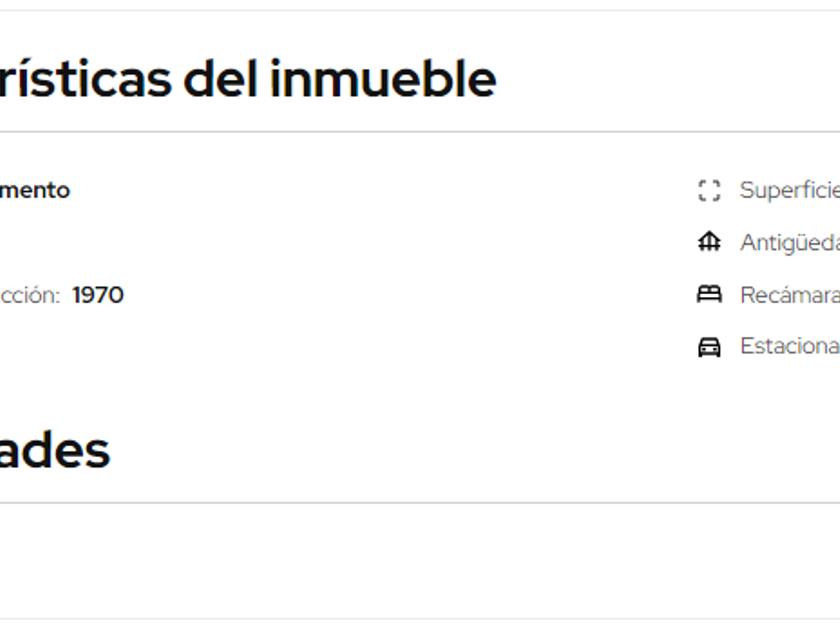Click the bottom border line of the page
This screenshot has width=840, height=630.
tap(420, 618)
